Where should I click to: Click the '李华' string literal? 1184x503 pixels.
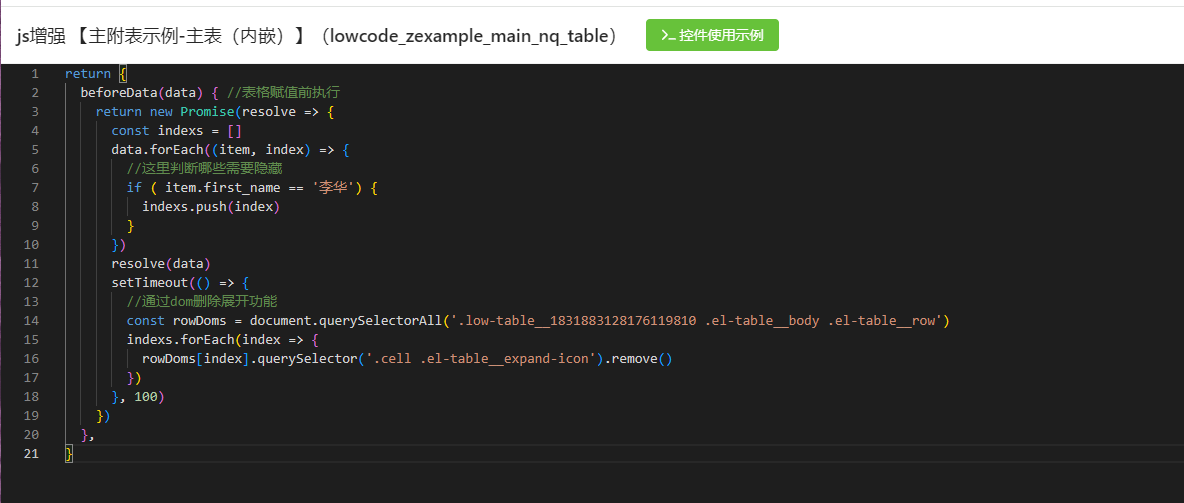point(332,188)
